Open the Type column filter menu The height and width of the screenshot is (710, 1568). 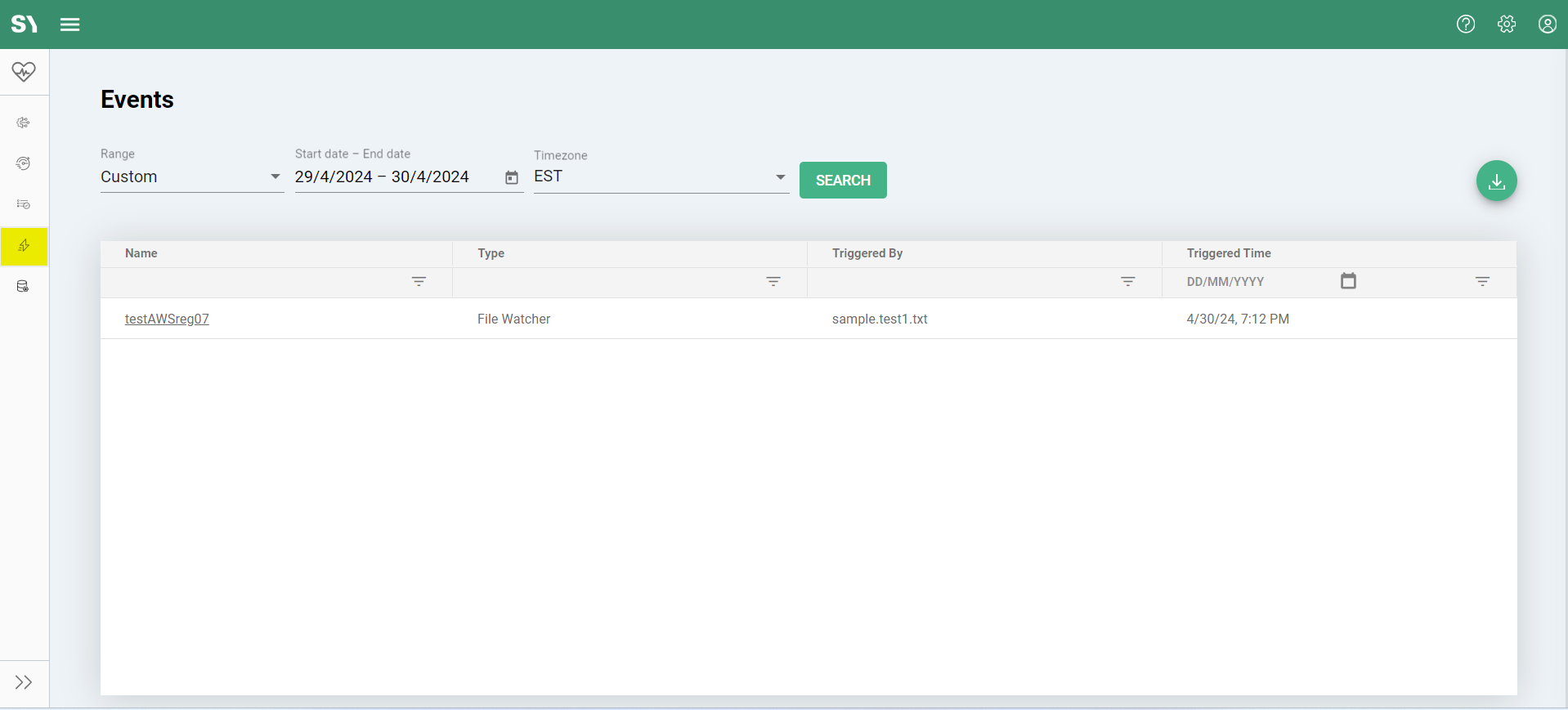pos(773,282)
